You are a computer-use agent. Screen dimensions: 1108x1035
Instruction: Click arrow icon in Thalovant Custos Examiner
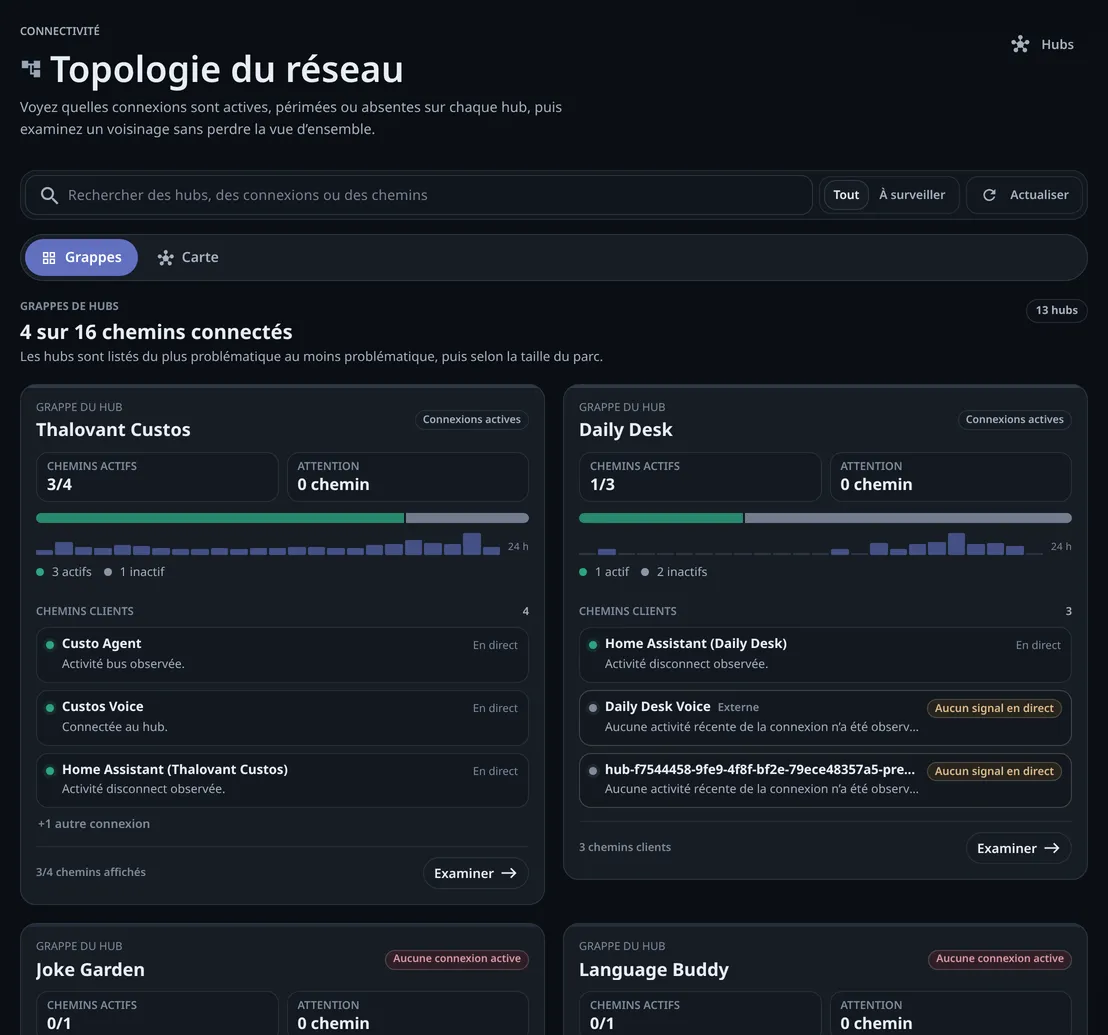click(x=509, y=873)
